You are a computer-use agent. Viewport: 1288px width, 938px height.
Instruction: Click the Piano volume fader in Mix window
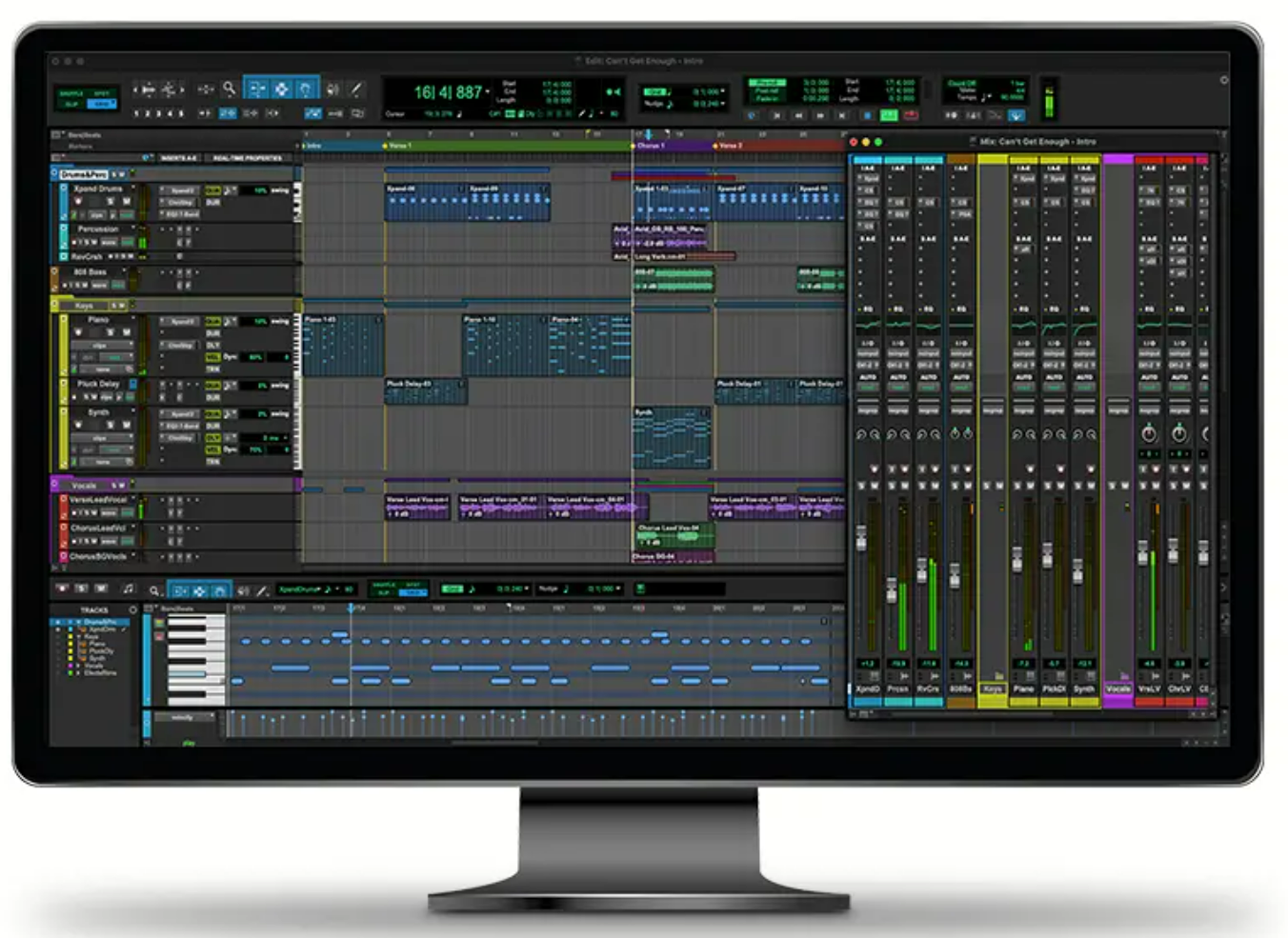point(1016,559)
